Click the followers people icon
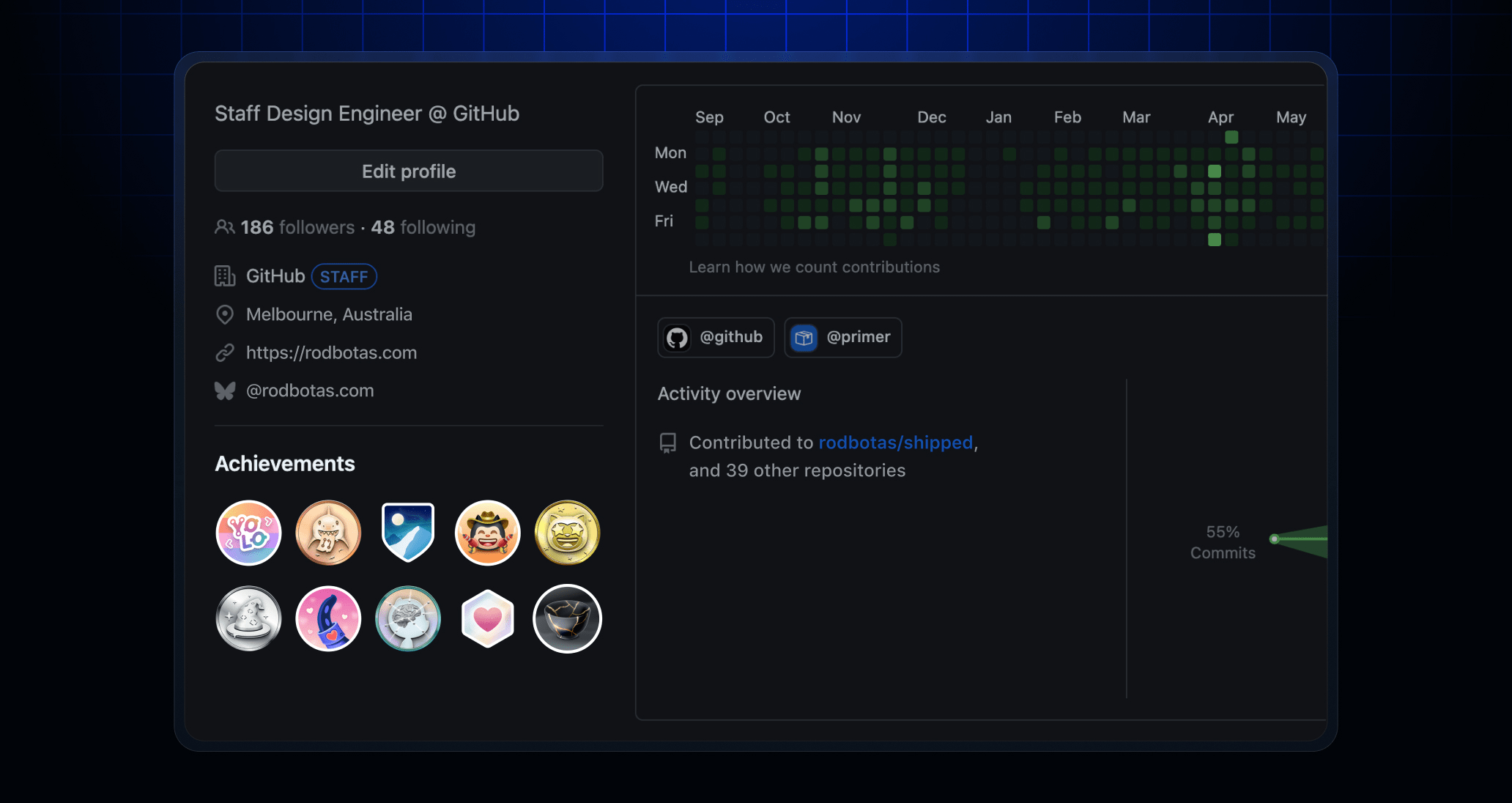Image resolution: width=1512 pixels, height=803 pixels. (x=224, y=227)
